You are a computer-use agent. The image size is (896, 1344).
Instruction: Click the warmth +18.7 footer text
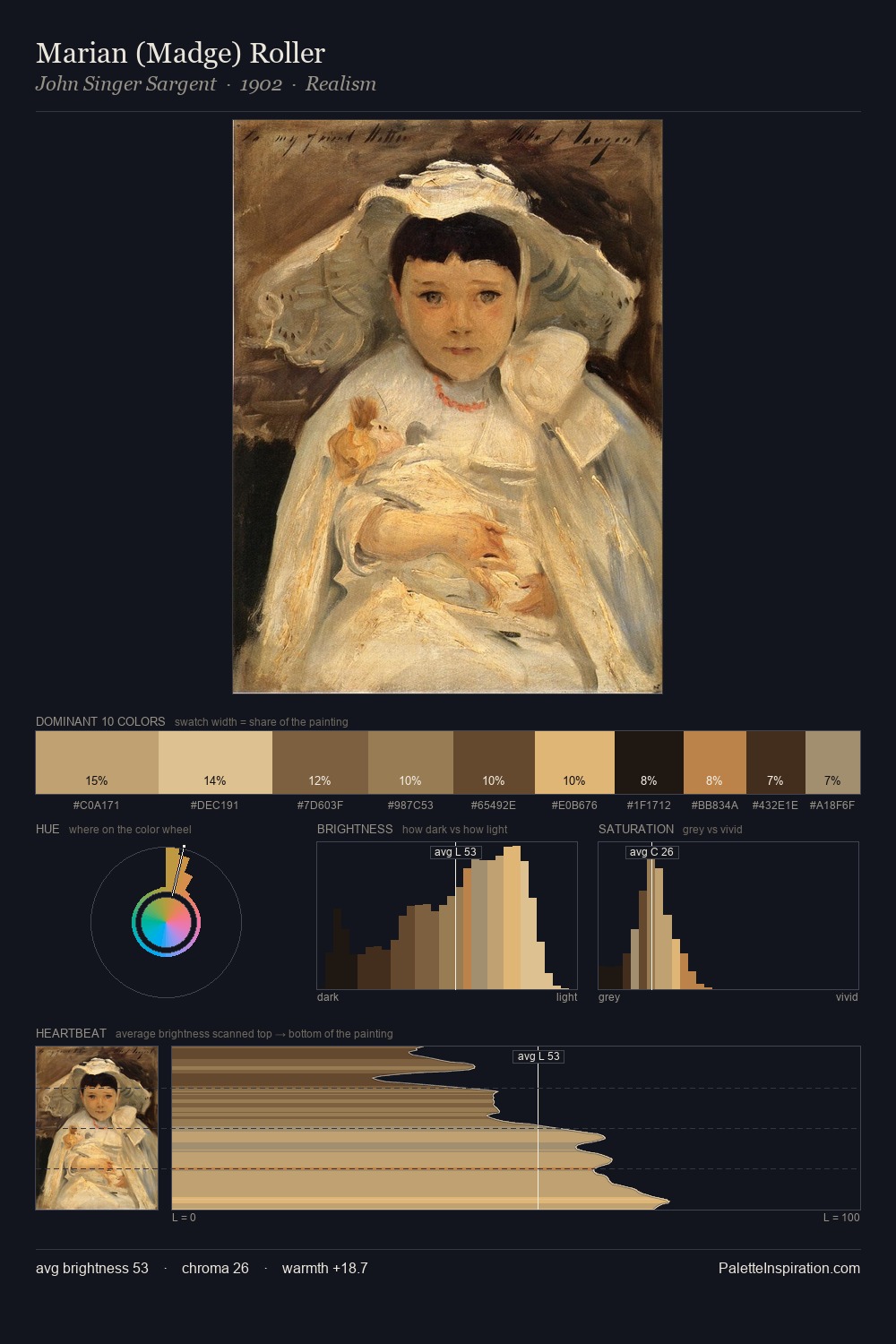point(325,1268)
